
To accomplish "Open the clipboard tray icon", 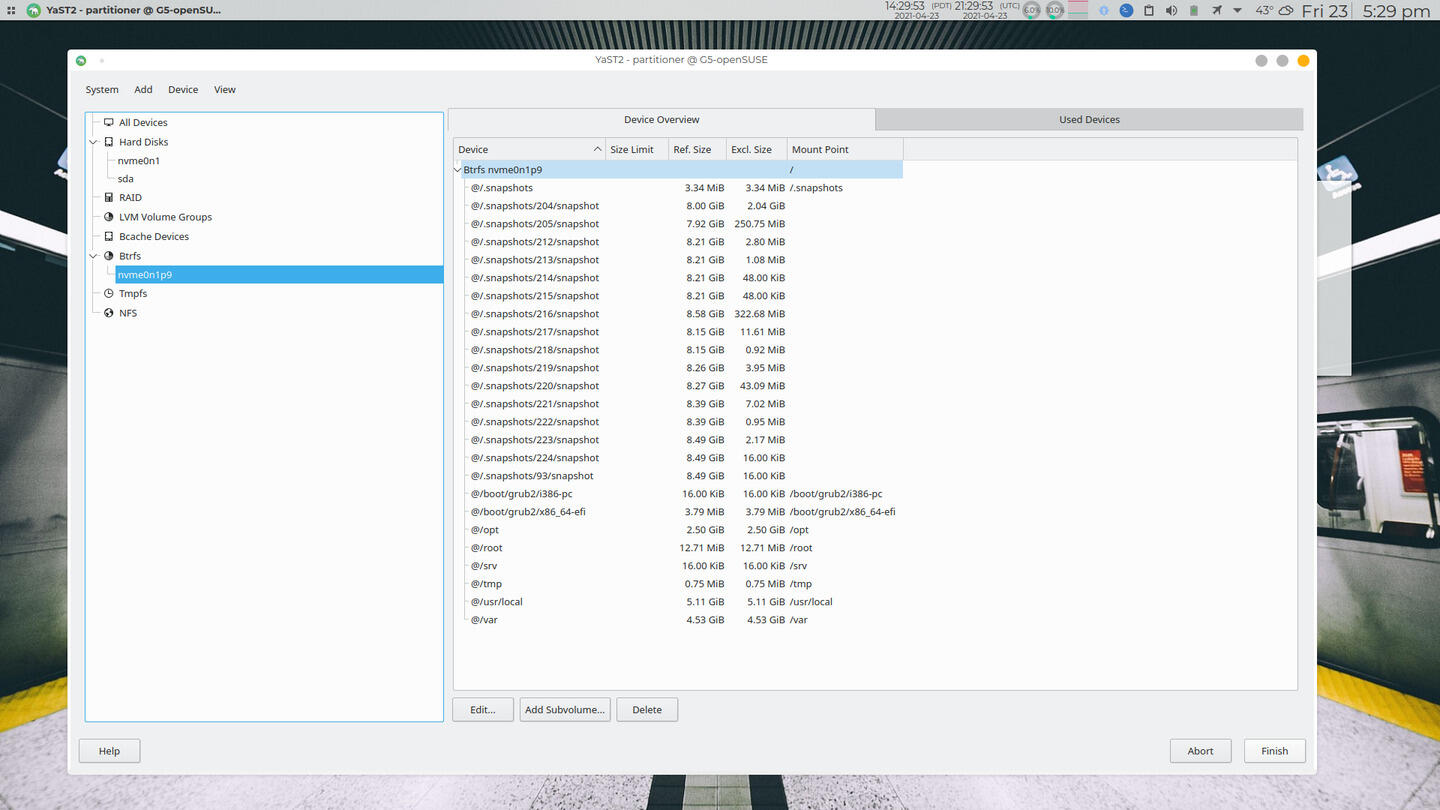I will 1148,10.
